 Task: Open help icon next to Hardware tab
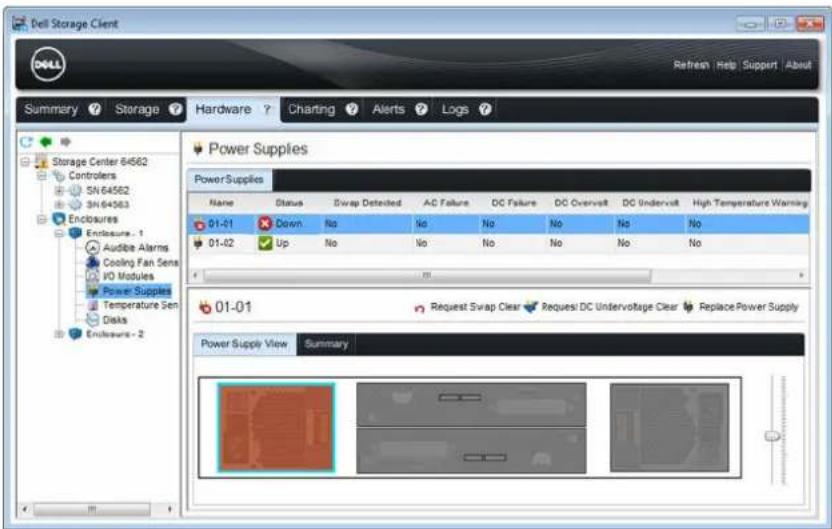[267, 109]
